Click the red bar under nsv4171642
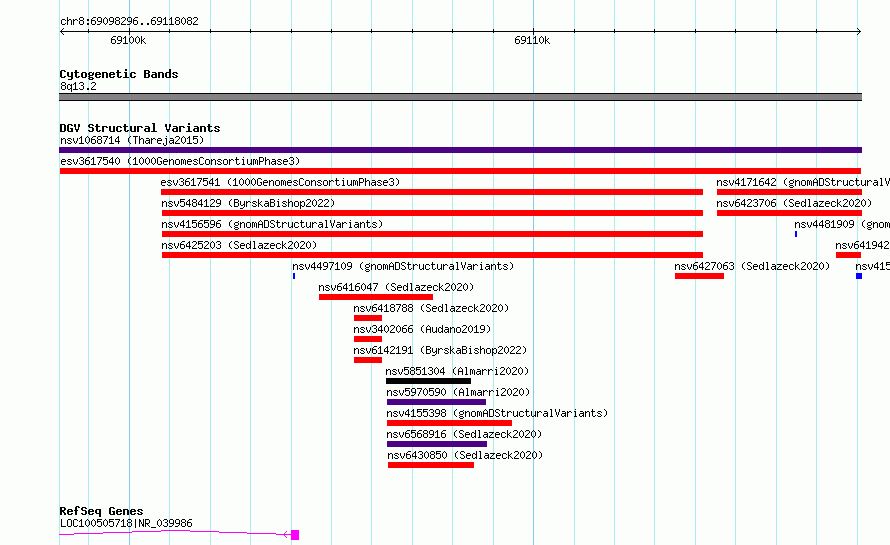This screenshot has width=890, height=545. tap(789, 192)
